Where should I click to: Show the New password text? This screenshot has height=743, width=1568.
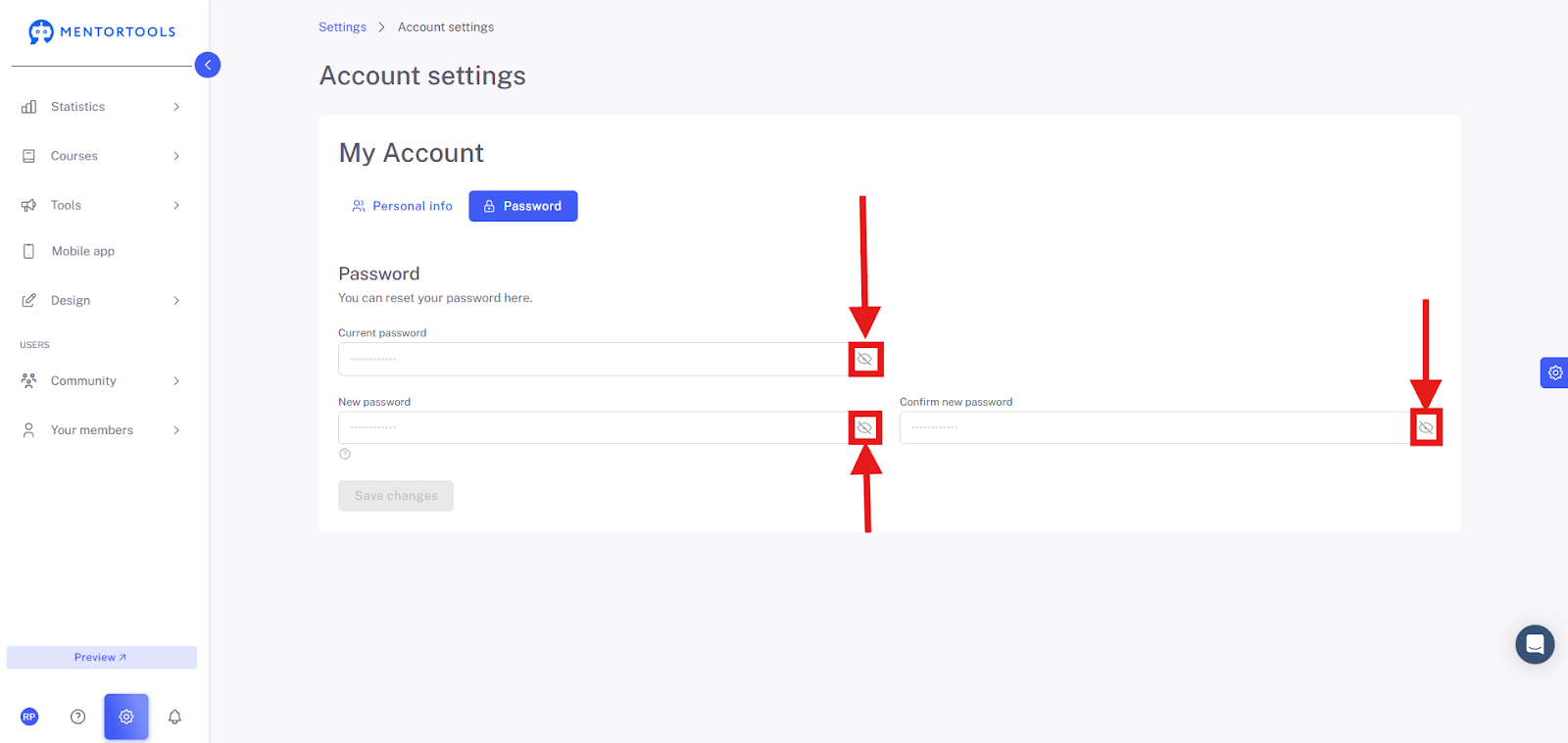[864, 428]
